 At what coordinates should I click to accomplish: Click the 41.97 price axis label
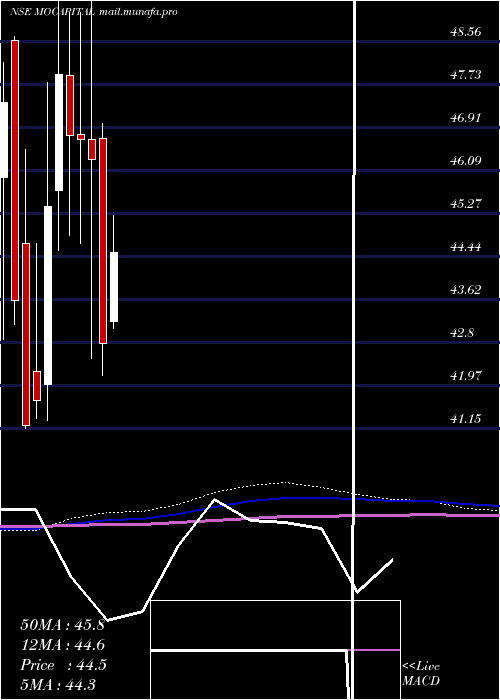pos(466,375)
